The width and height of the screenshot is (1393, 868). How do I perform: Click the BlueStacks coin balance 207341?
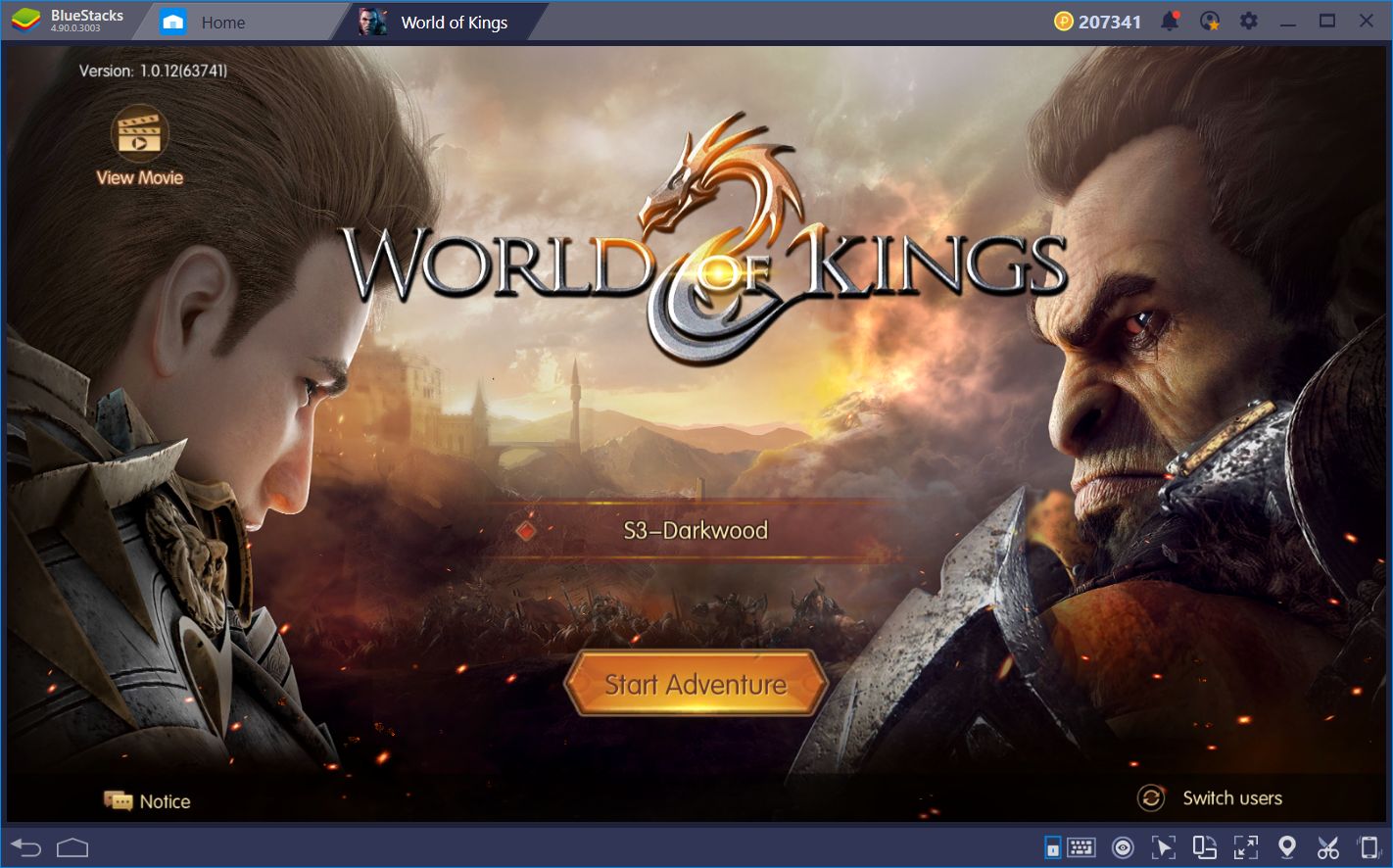pyautogui.click(x=1098, y=22)
